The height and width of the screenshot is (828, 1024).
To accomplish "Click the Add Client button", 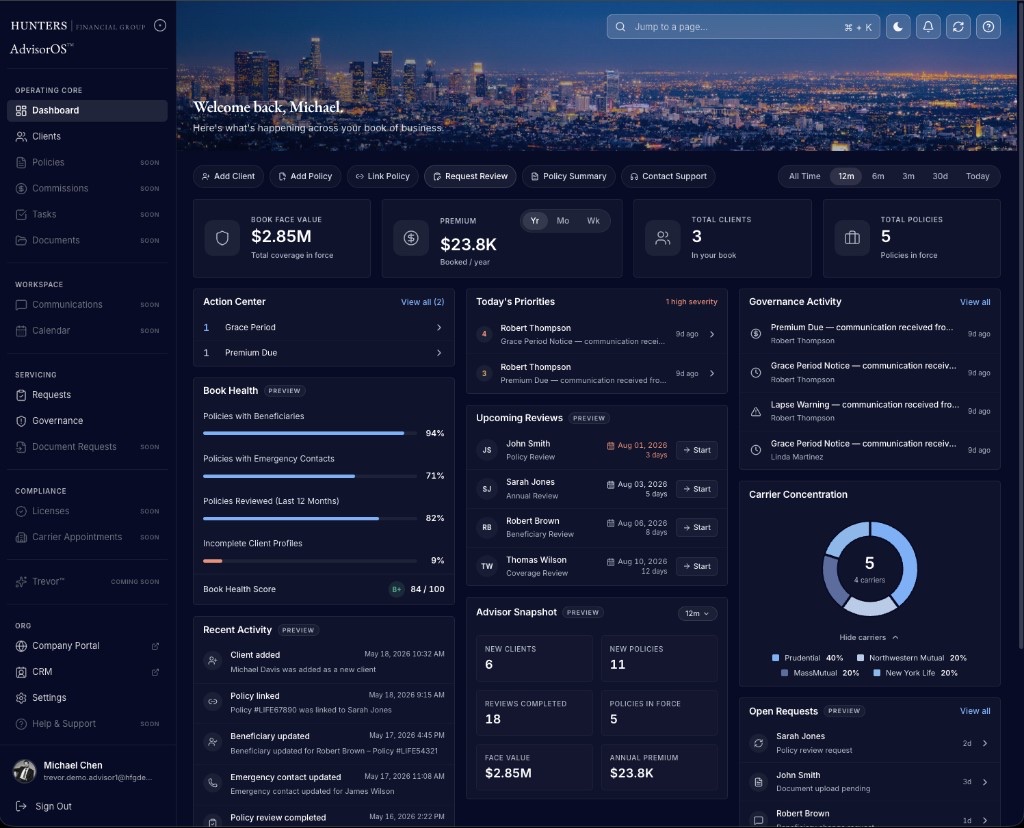I will 228,176.
